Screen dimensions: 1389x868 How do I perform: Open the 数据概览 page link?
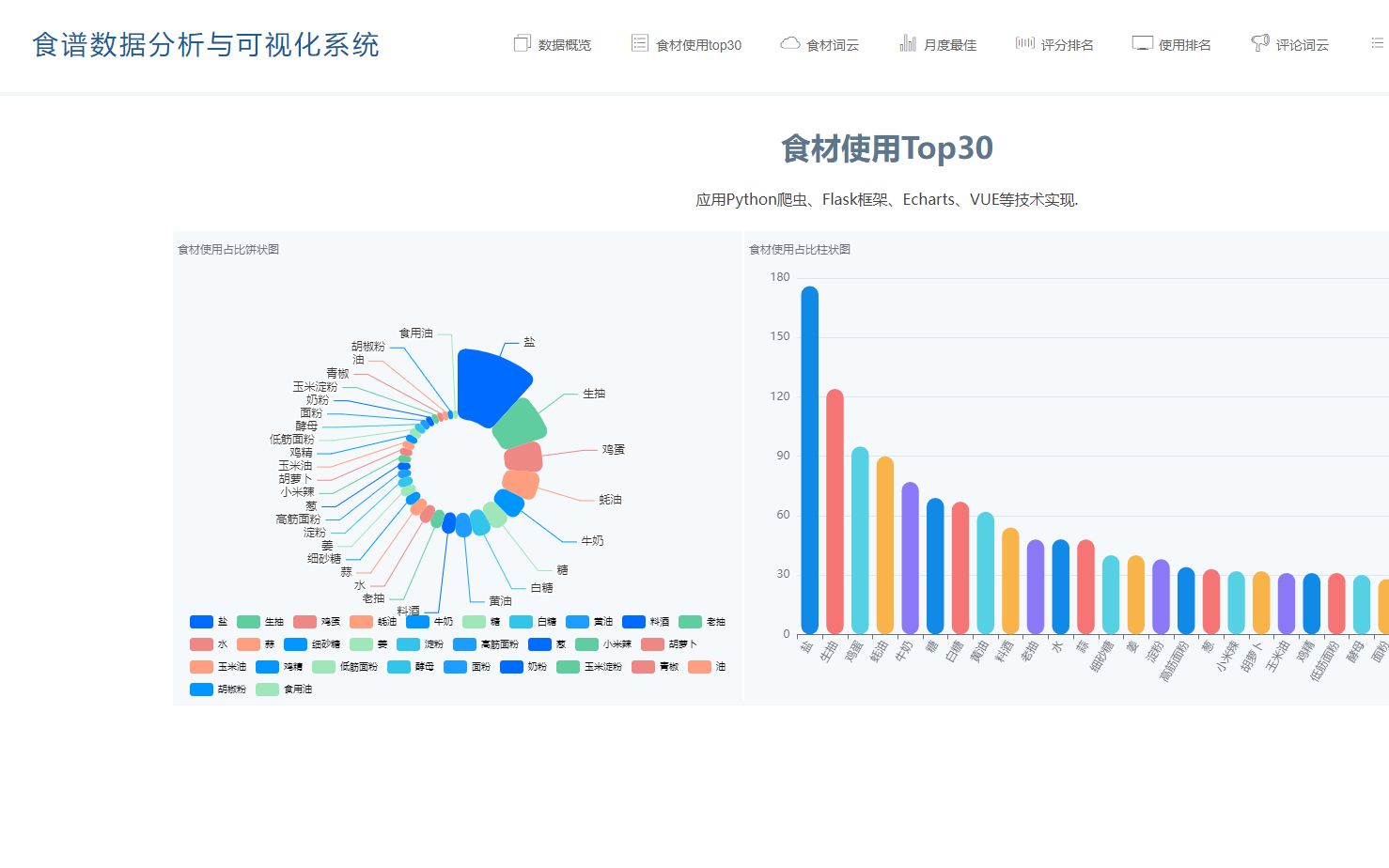pyautogui.click(x=564, y=43)
